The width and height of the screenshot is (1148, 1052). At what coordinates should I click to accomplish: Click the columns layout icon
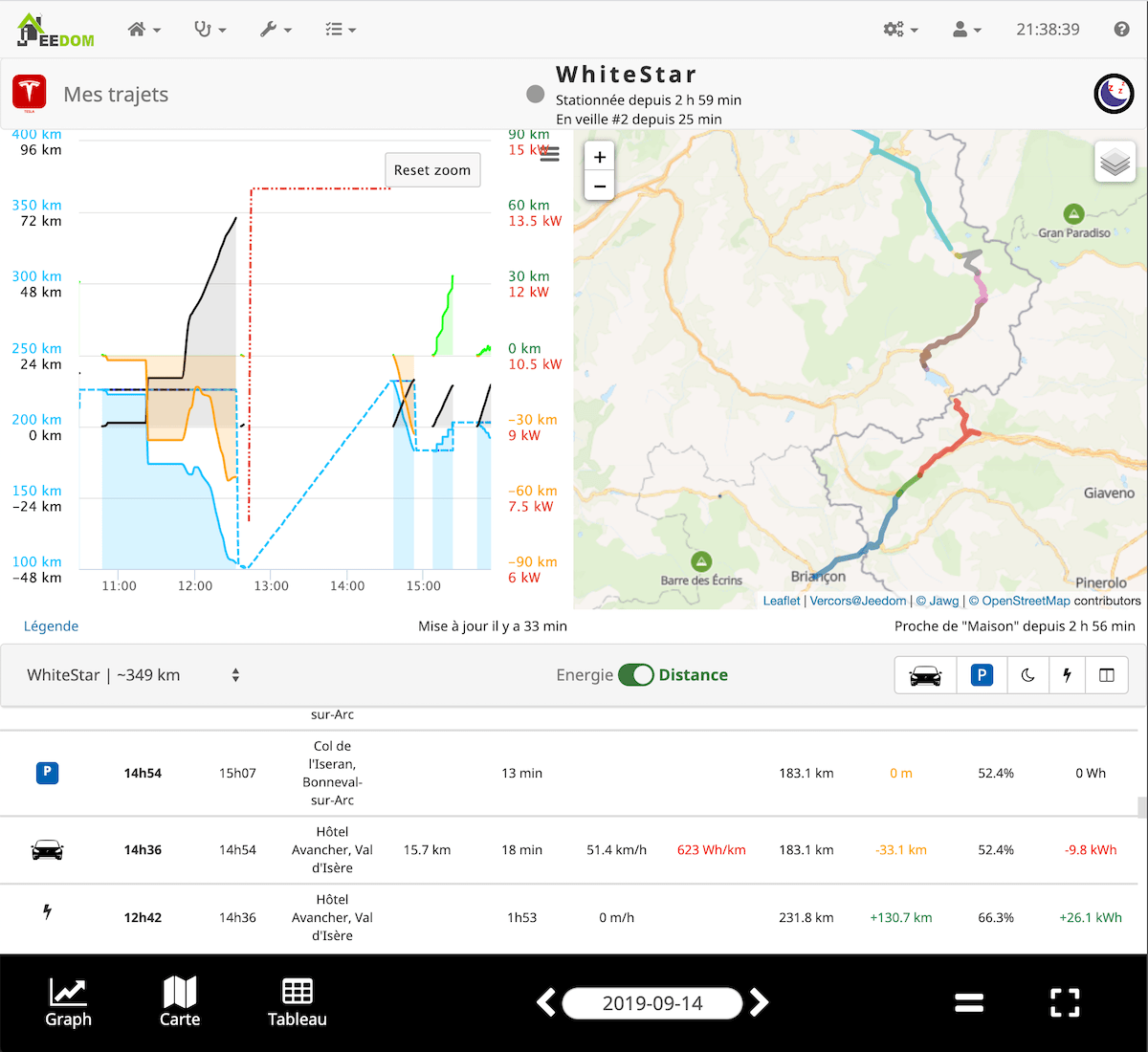(1106, 674)
